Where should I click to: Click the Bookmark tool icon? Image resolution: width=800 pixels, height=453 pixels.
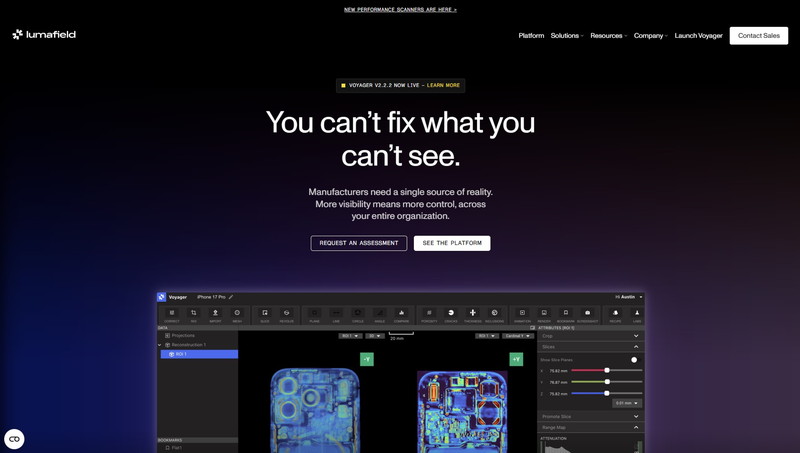(x=565, y=315)
